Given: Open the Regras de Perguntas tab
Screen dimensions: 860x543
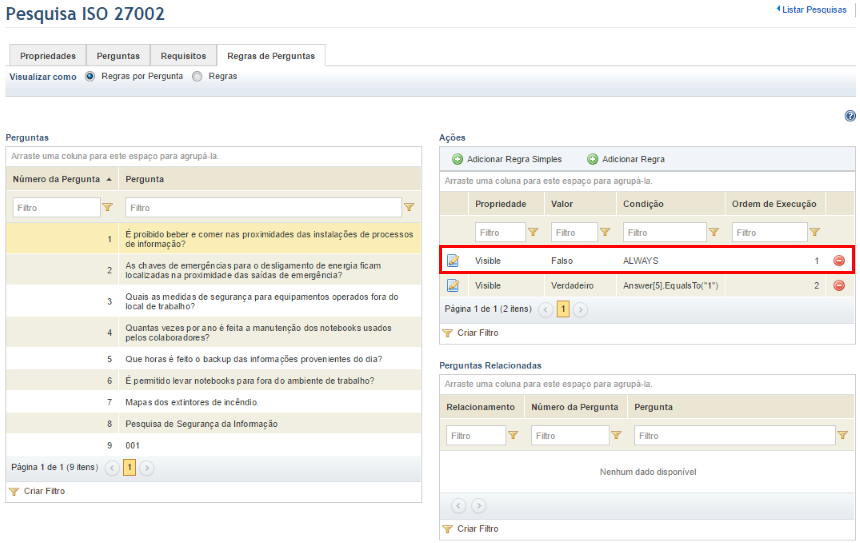Looking at the screenshot, I should [271, 56].
